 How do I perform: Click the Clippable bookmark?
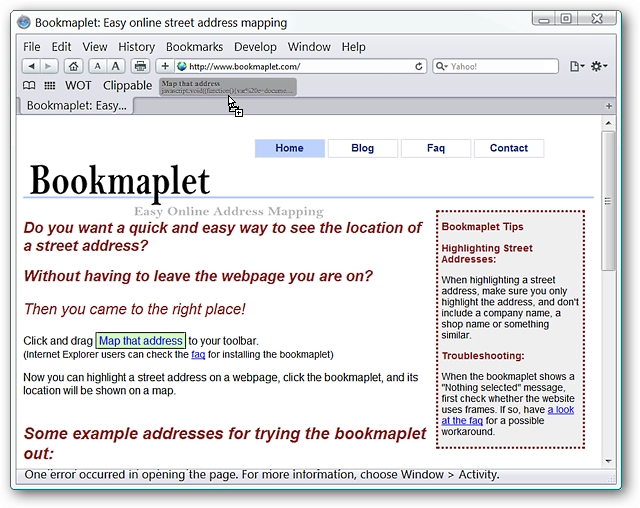(127, 85)
